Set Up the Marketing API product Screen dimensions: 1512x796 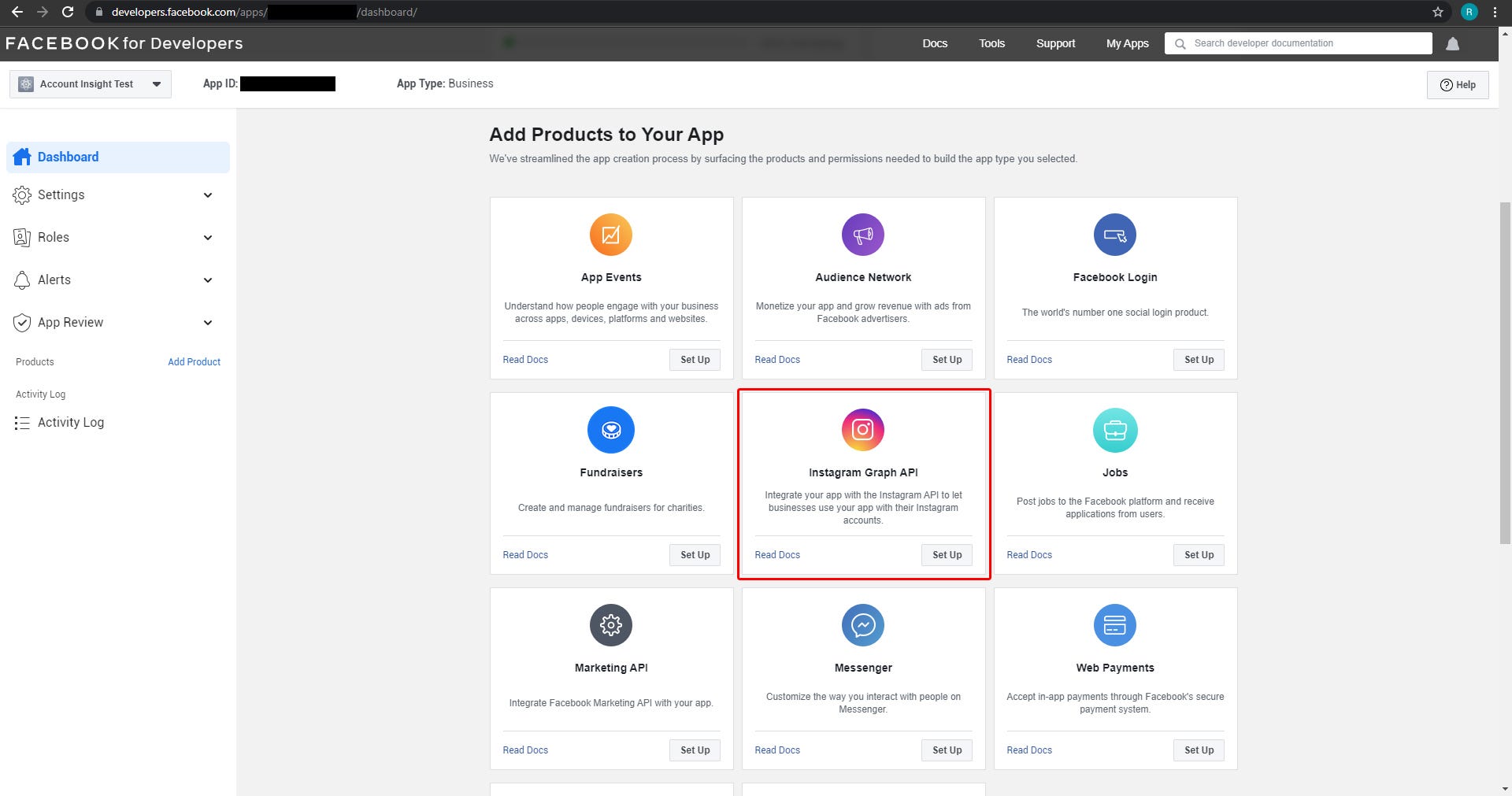pyautogui.click(x=695, y=750)
